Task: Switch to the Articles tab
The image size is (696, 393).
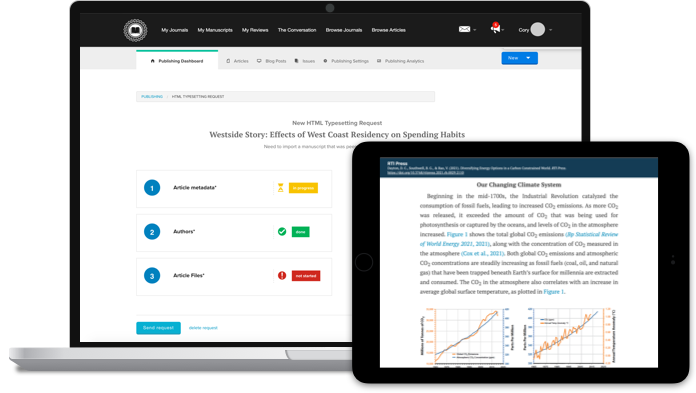Action: click(x=237, y=61)
